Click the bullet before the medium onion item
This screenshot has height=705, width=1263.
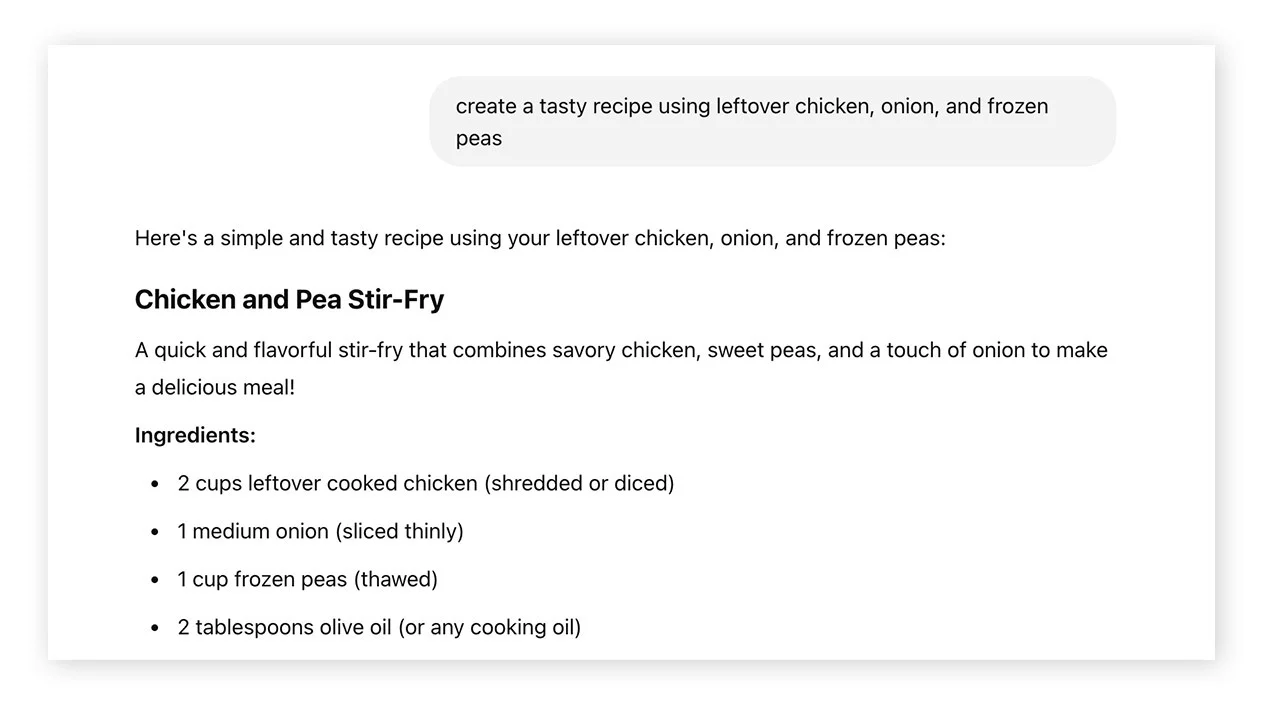(155, 532)
